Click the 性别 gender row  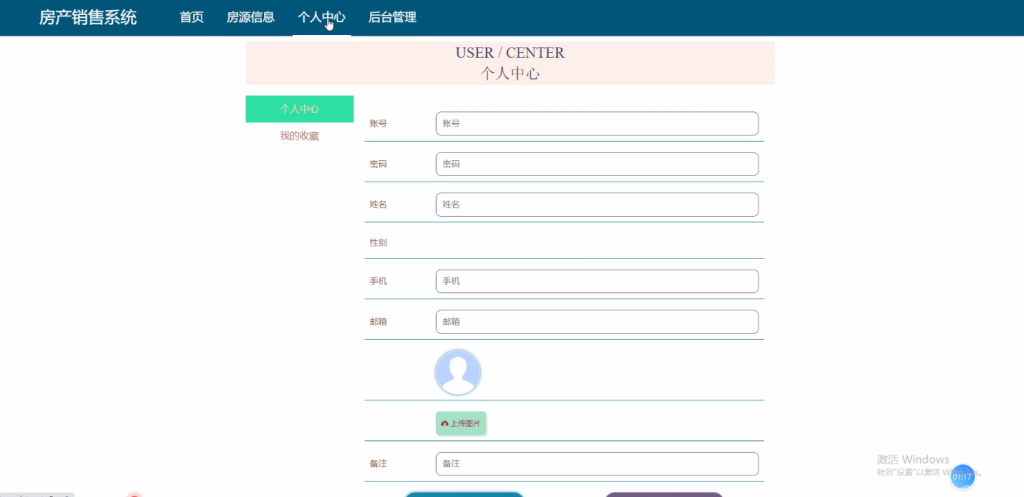564,243
